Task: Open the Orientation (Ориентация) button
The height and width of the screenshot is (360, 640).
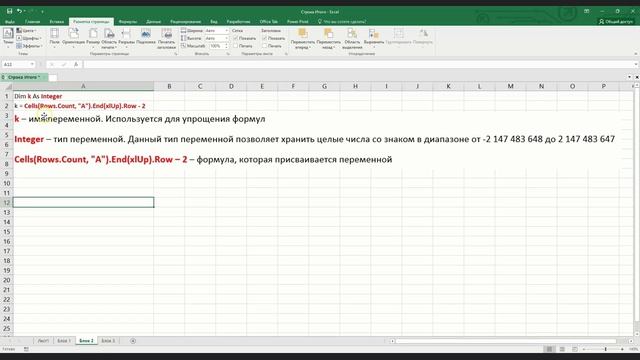Action: (73, 38)
